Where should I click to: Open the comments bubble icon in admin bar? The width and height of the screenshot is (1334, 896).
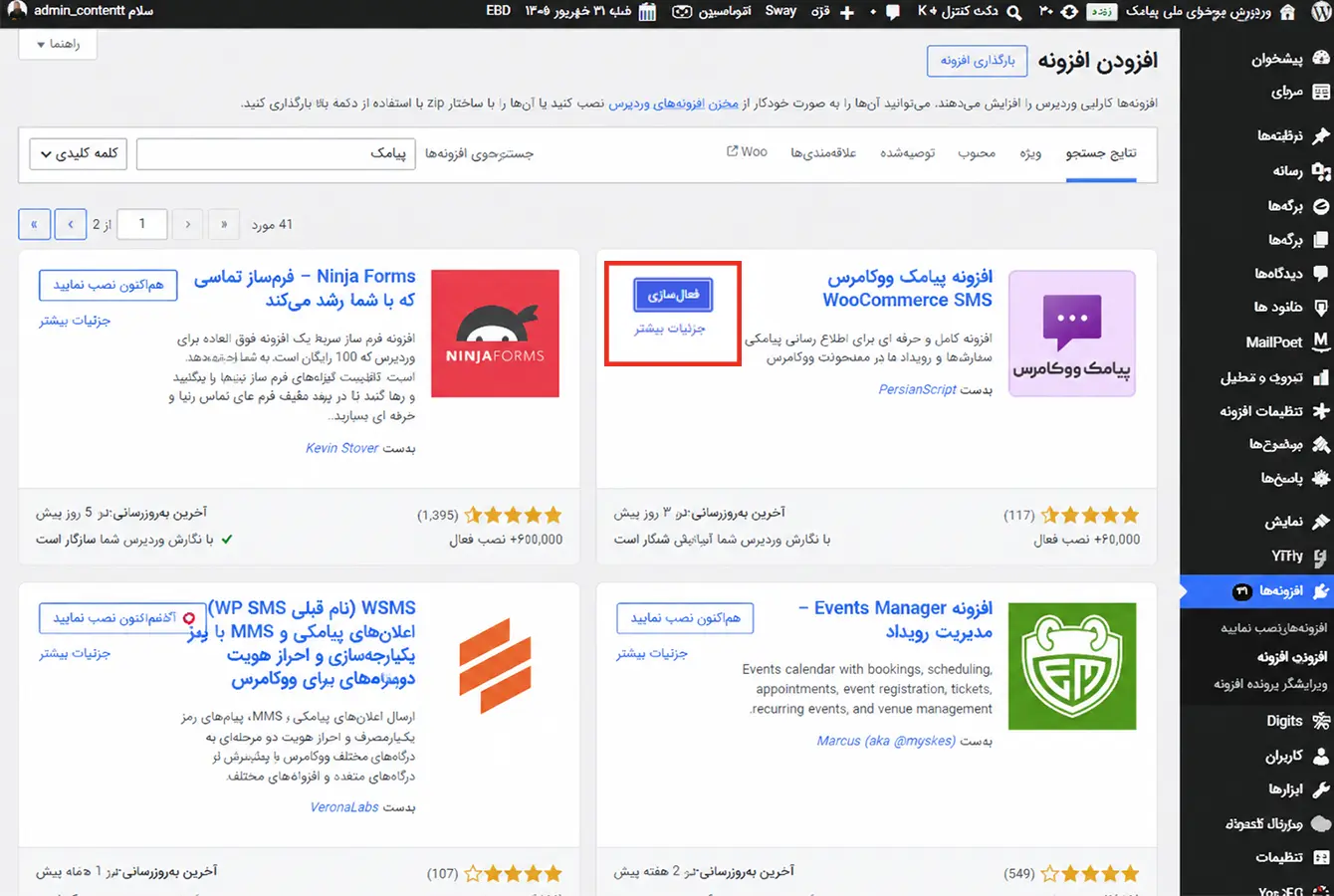tap(893, 12)
